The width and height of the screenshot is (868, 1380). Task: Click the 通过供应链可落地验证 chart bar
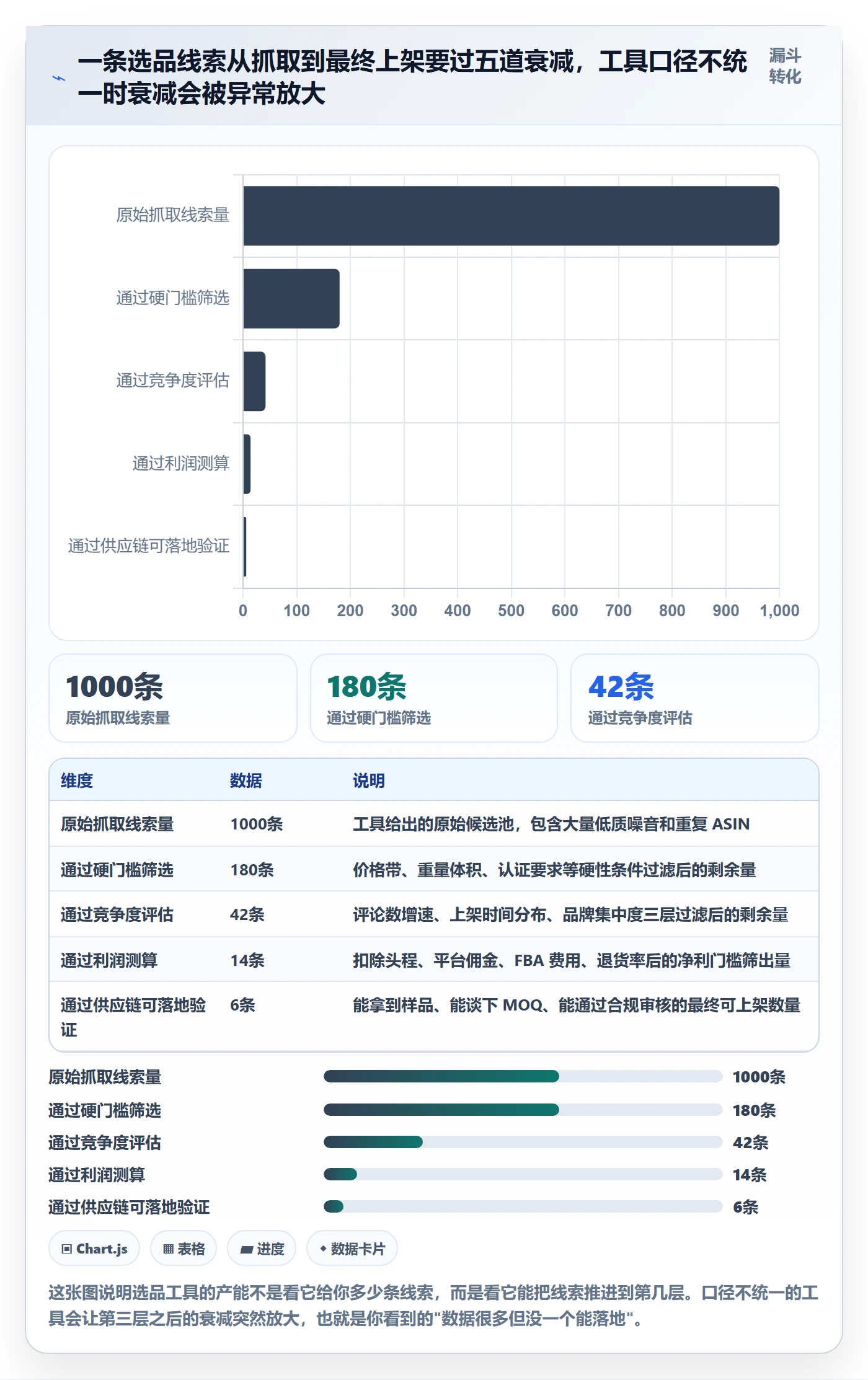point(245,547)
